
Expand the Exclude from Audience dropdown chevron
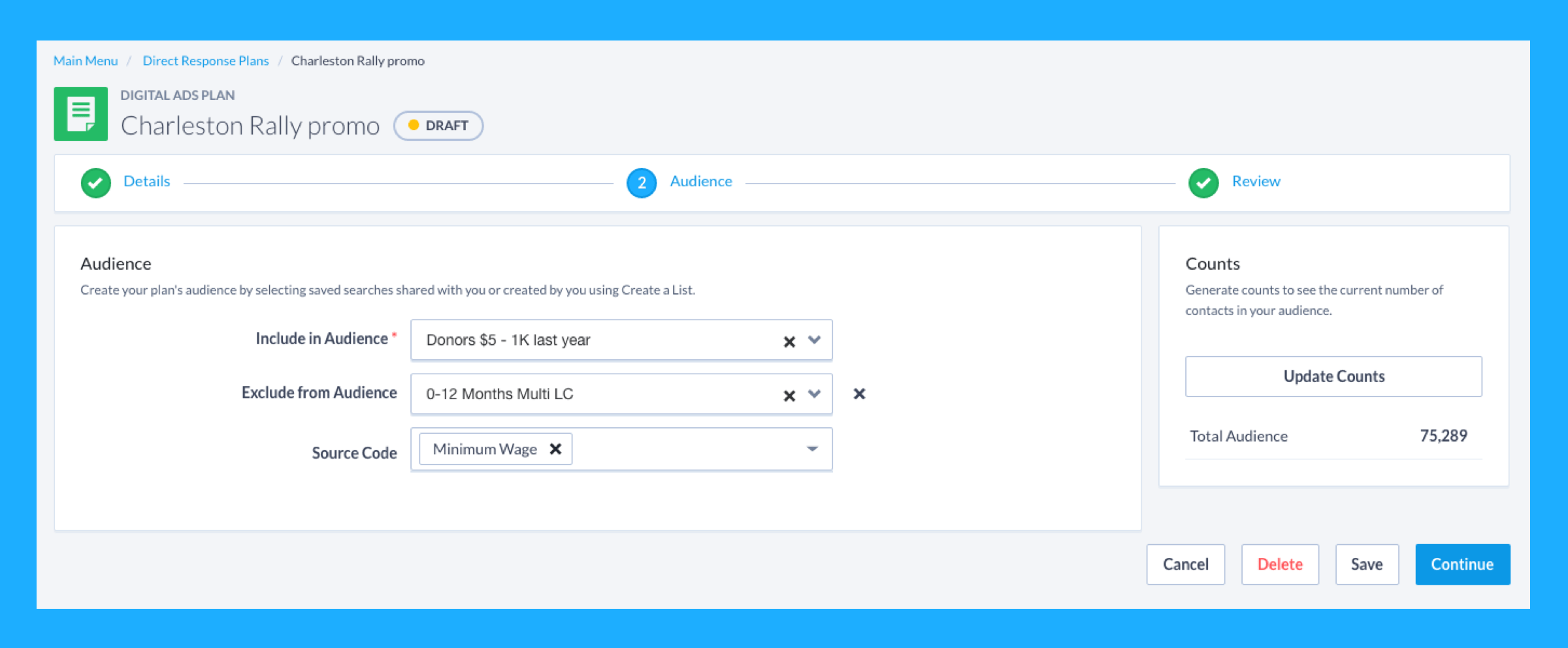(814, 394)
